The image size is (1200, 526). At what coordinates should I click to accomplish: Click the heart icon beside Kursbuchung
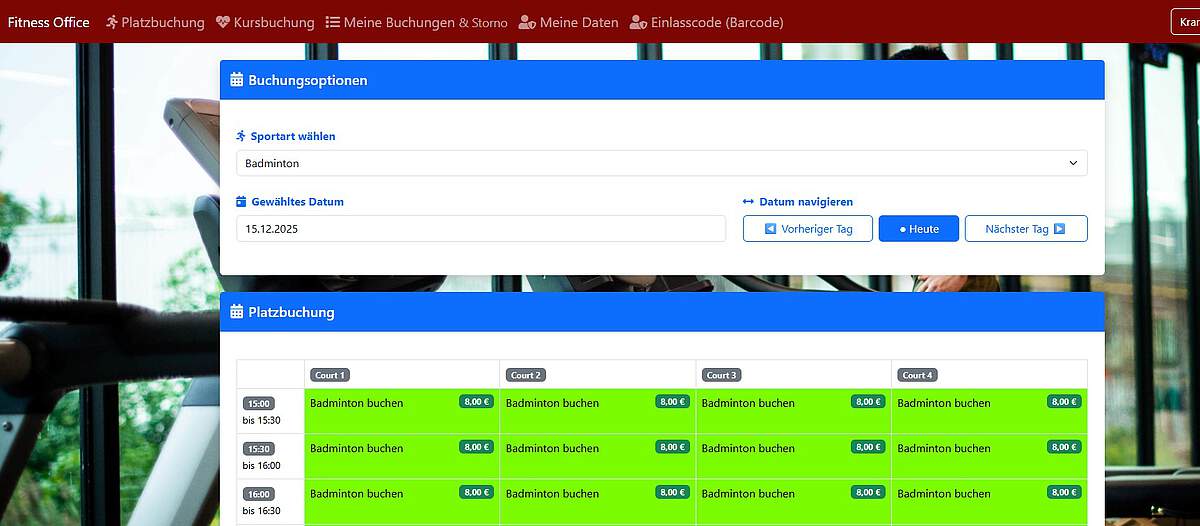tap(222, 22)
